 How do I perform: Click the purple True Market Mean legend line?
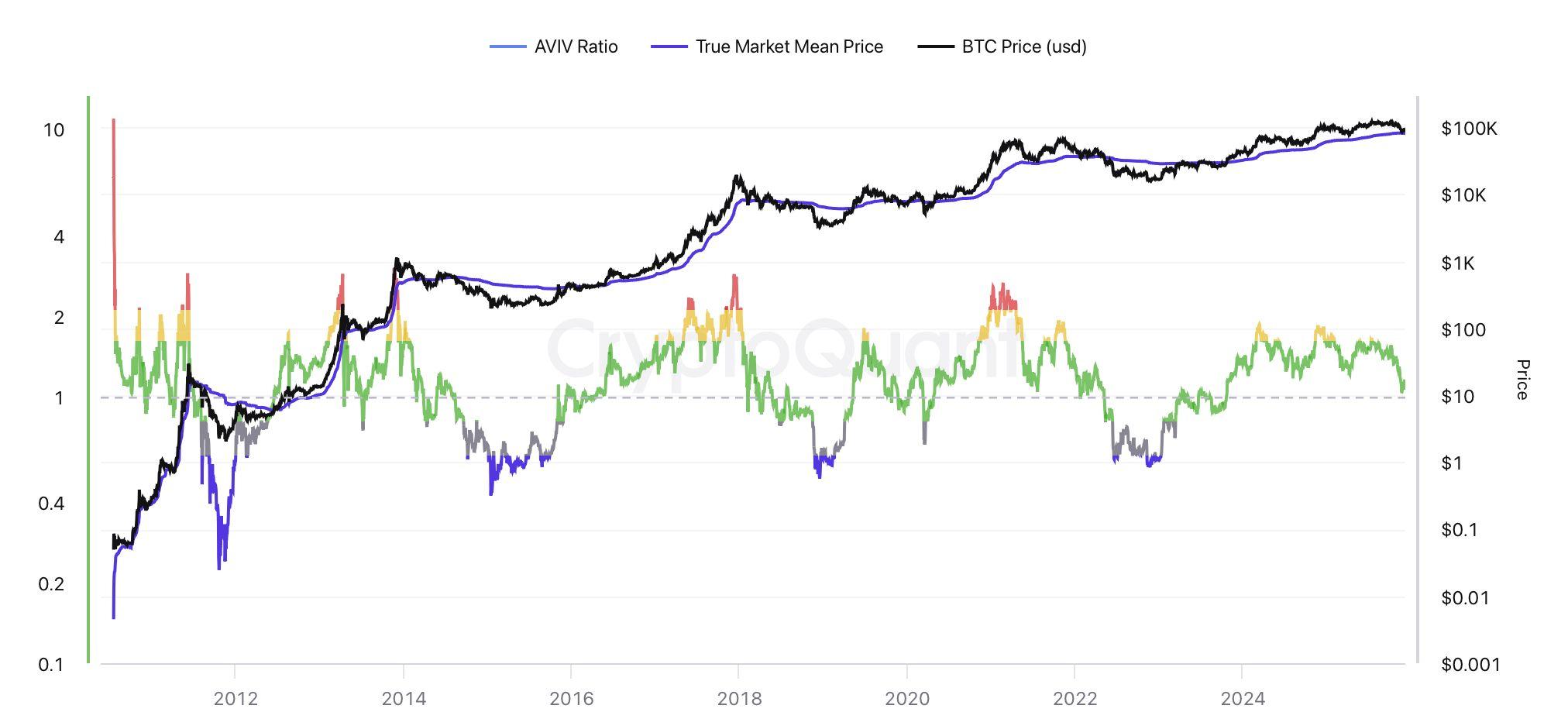[x=669, y=47]
